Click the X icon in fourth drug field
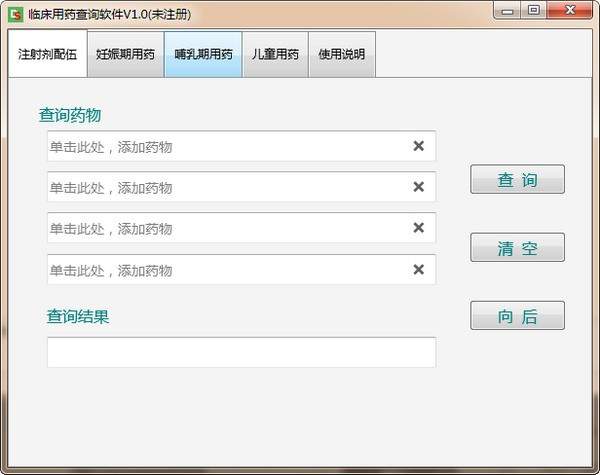This screenshot has width=600, height=475. [418, 270]
